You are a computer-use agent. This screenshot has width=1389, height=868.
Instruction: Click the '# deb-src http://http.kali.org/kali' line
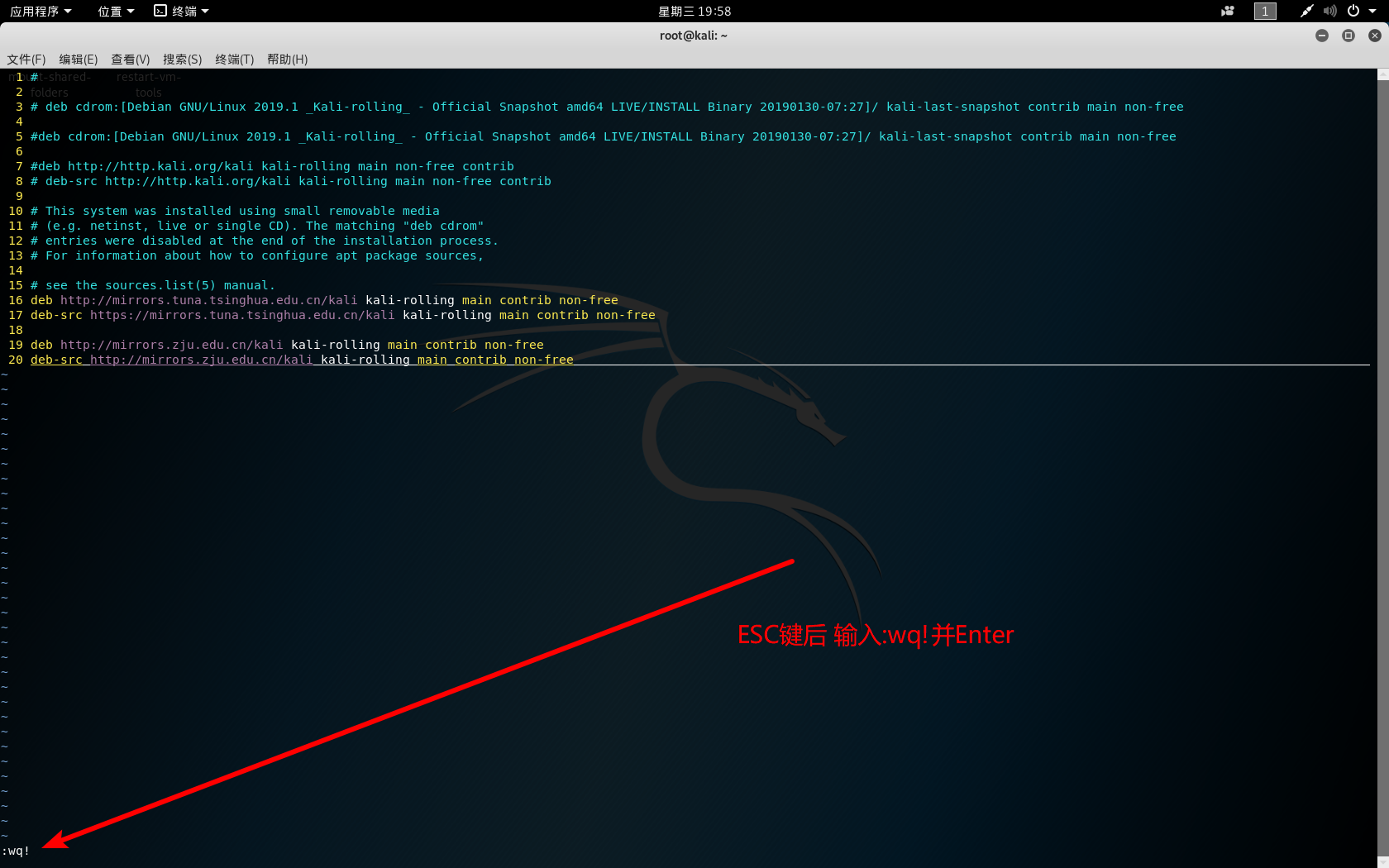coord(291,181)
